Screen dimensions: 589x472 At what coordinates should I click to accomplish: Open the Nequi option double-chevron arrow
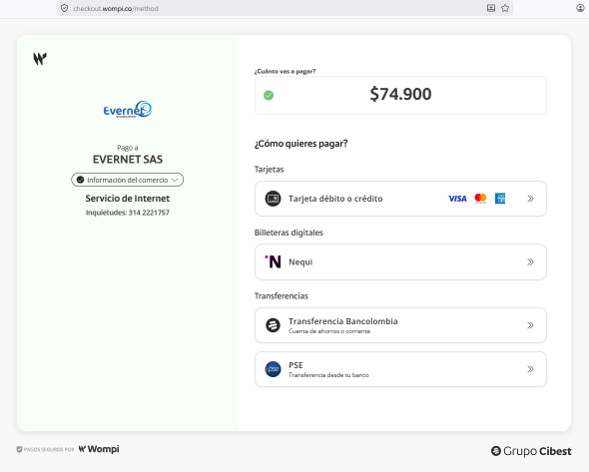(530, 262)
